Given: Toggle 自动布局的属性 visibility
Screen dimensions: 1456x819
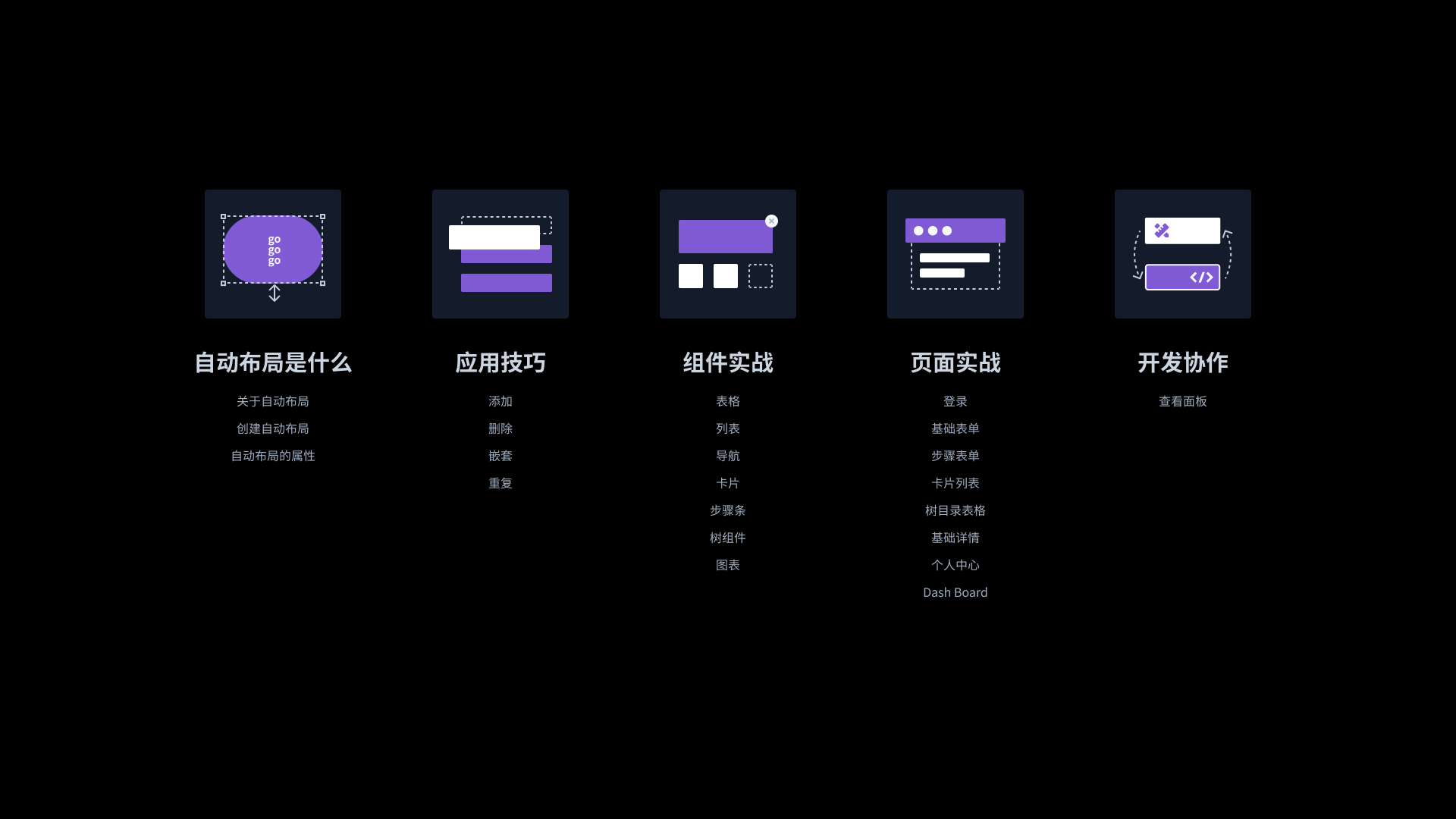Looking at the screenshot, I should tap(273, 455).
